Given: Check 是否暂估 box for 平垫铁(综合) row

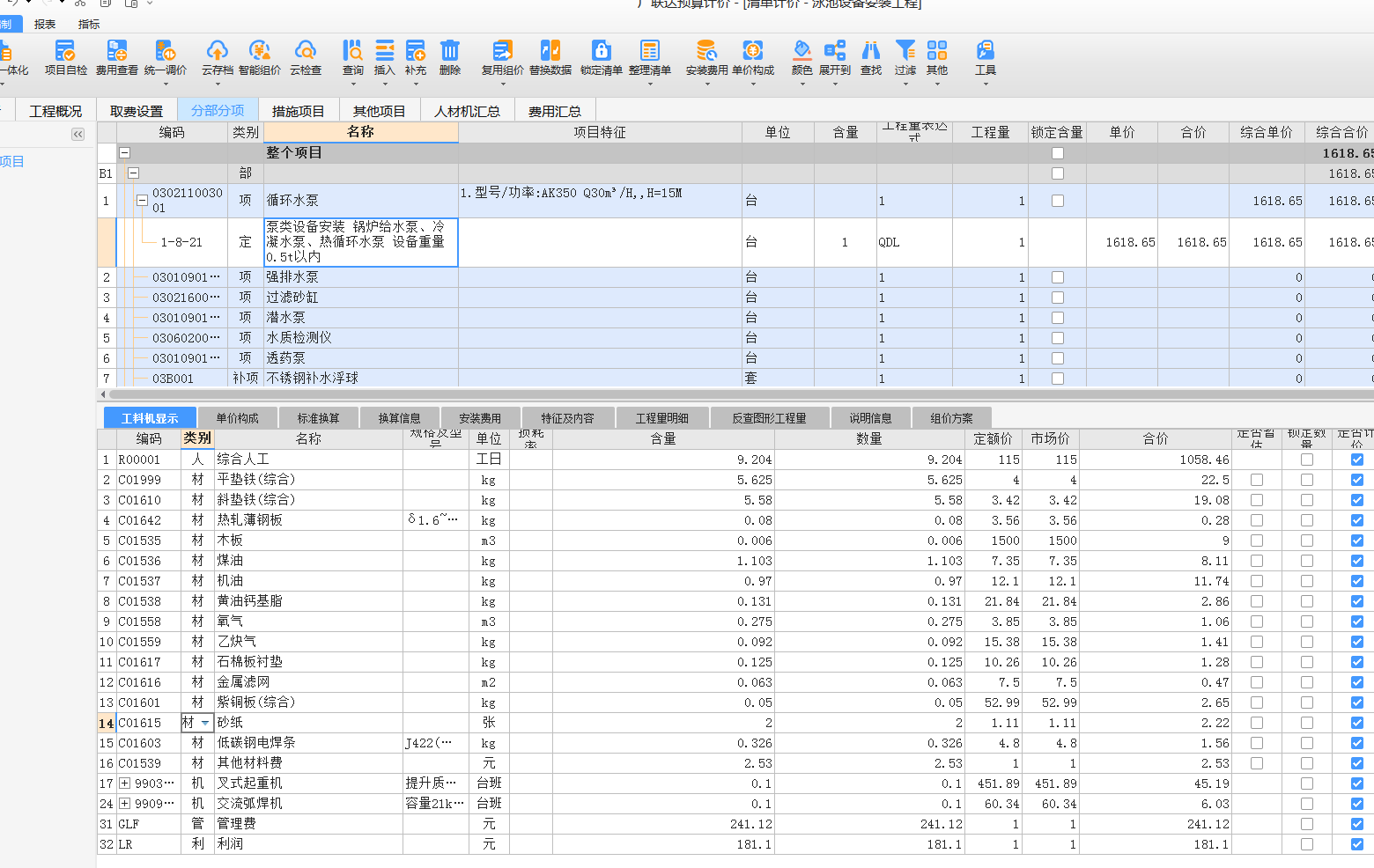Looking at the screenshot, I should (1257, 480).
